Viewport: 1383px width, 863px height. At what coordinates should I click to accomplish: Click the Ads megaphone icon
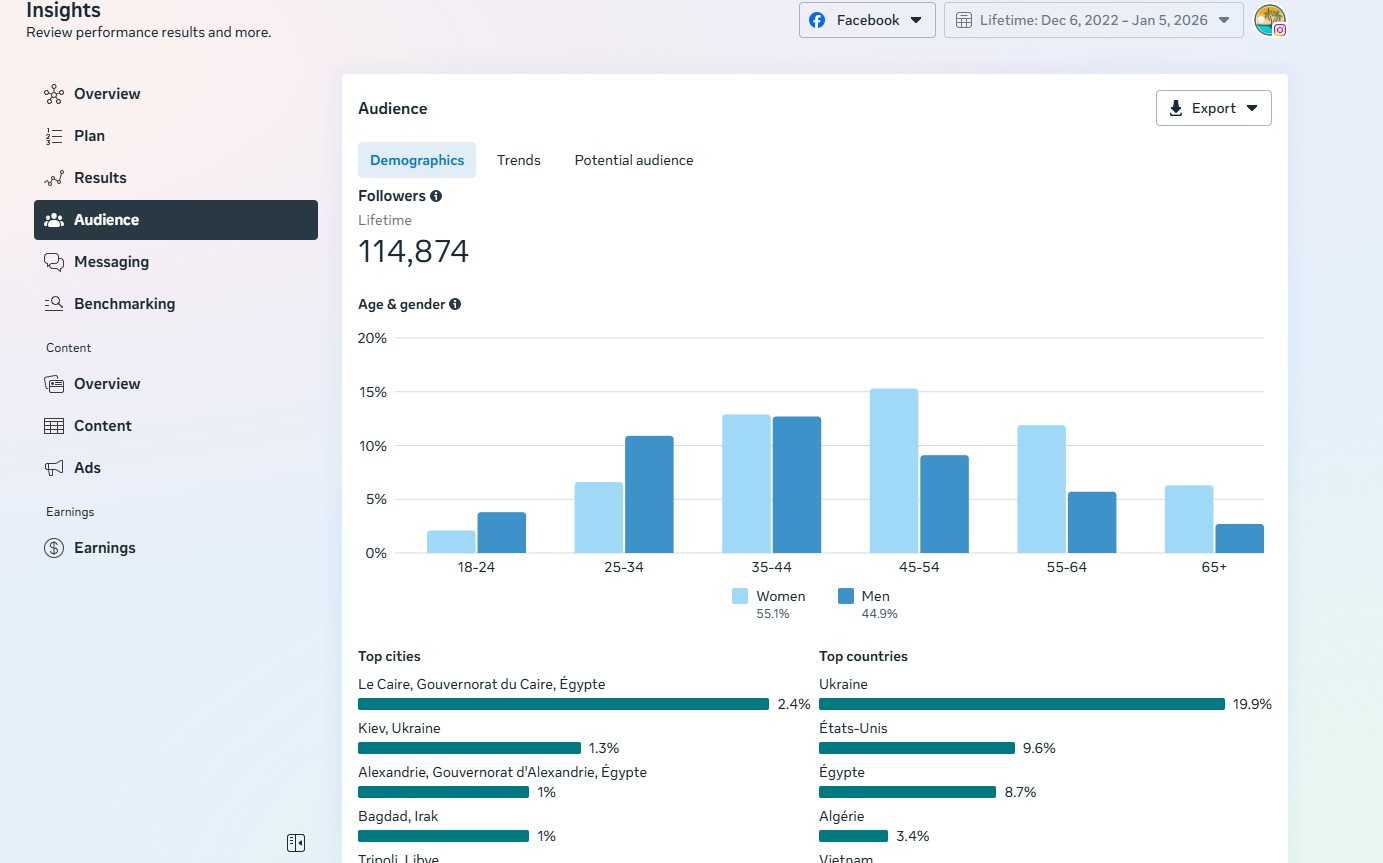(x=54, y=468)
